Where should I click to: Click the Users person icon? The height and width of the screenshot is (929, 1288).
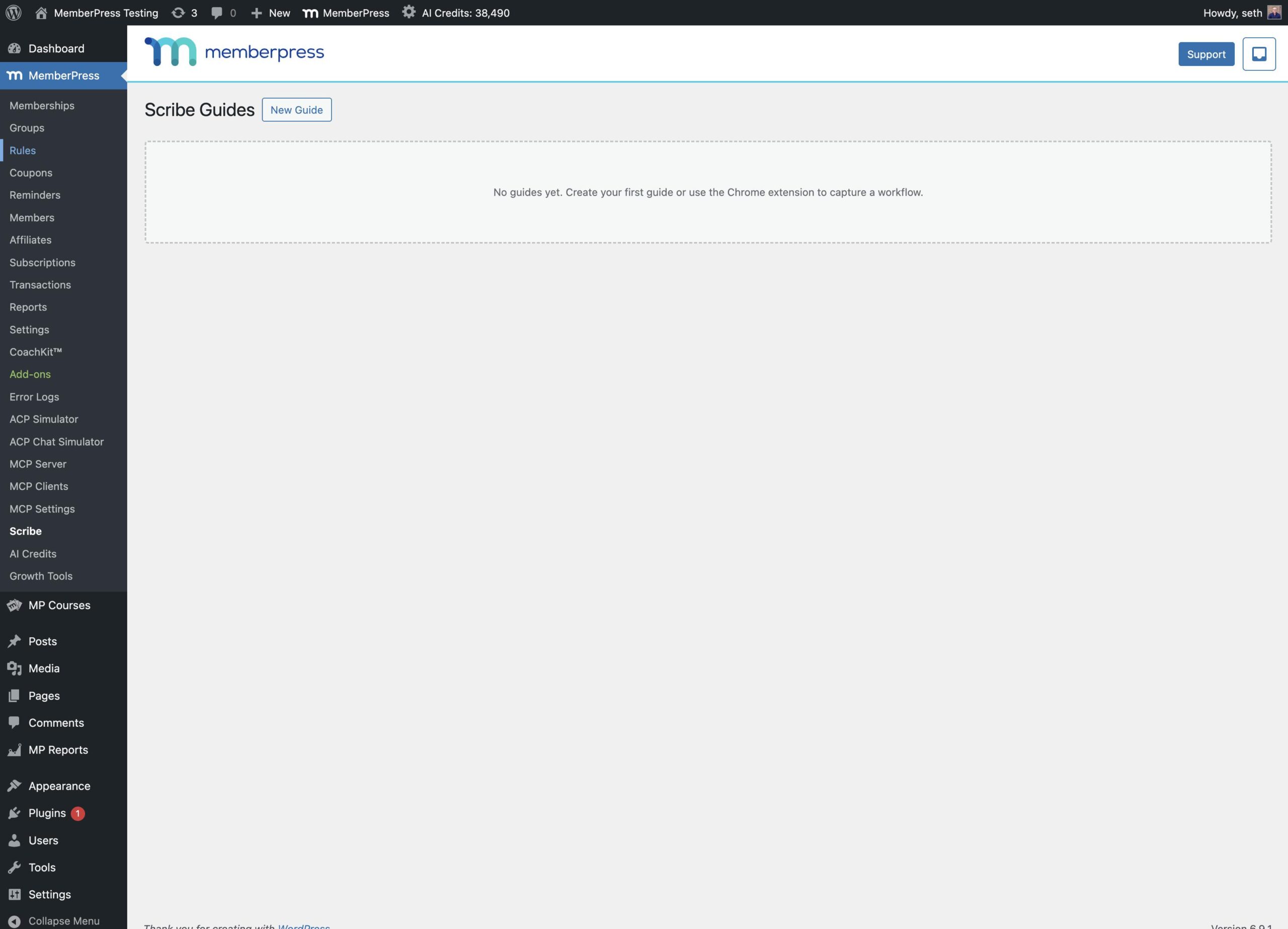pos(14,840)
